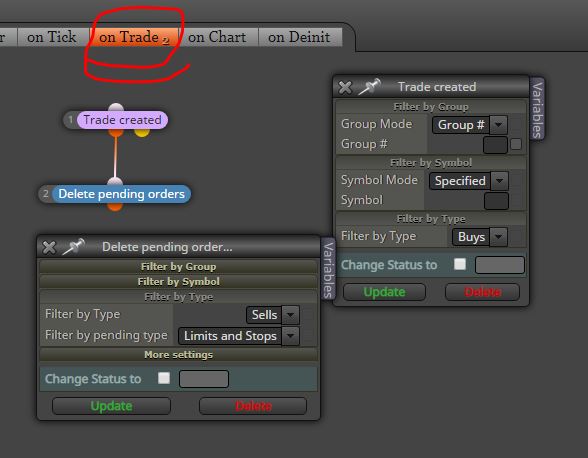This screenshot has height=458, width=588.
Task: Expand Filter by Group in Delete pending panel
Action: pyautogui.click(x=178, y=267)
